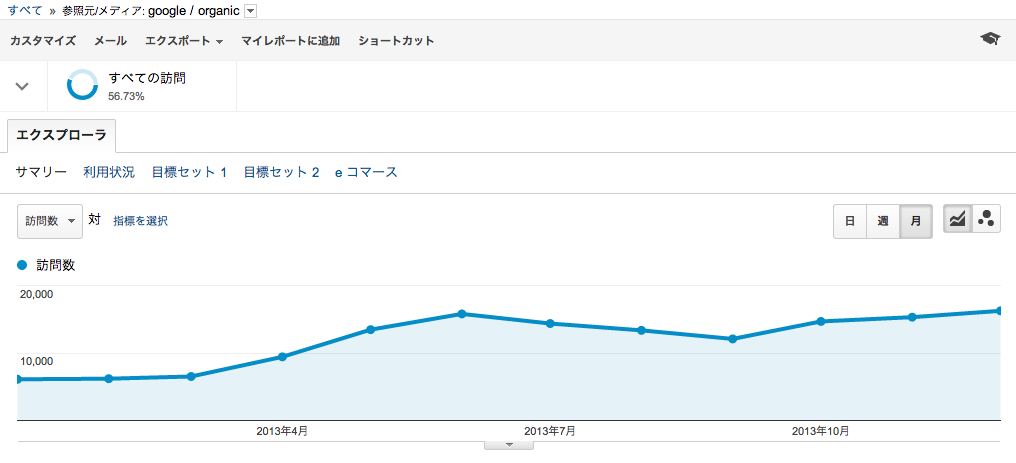Click the ショートカット button
The height and width of the screenshot is (463, 1016).
(x=396, y=40)
